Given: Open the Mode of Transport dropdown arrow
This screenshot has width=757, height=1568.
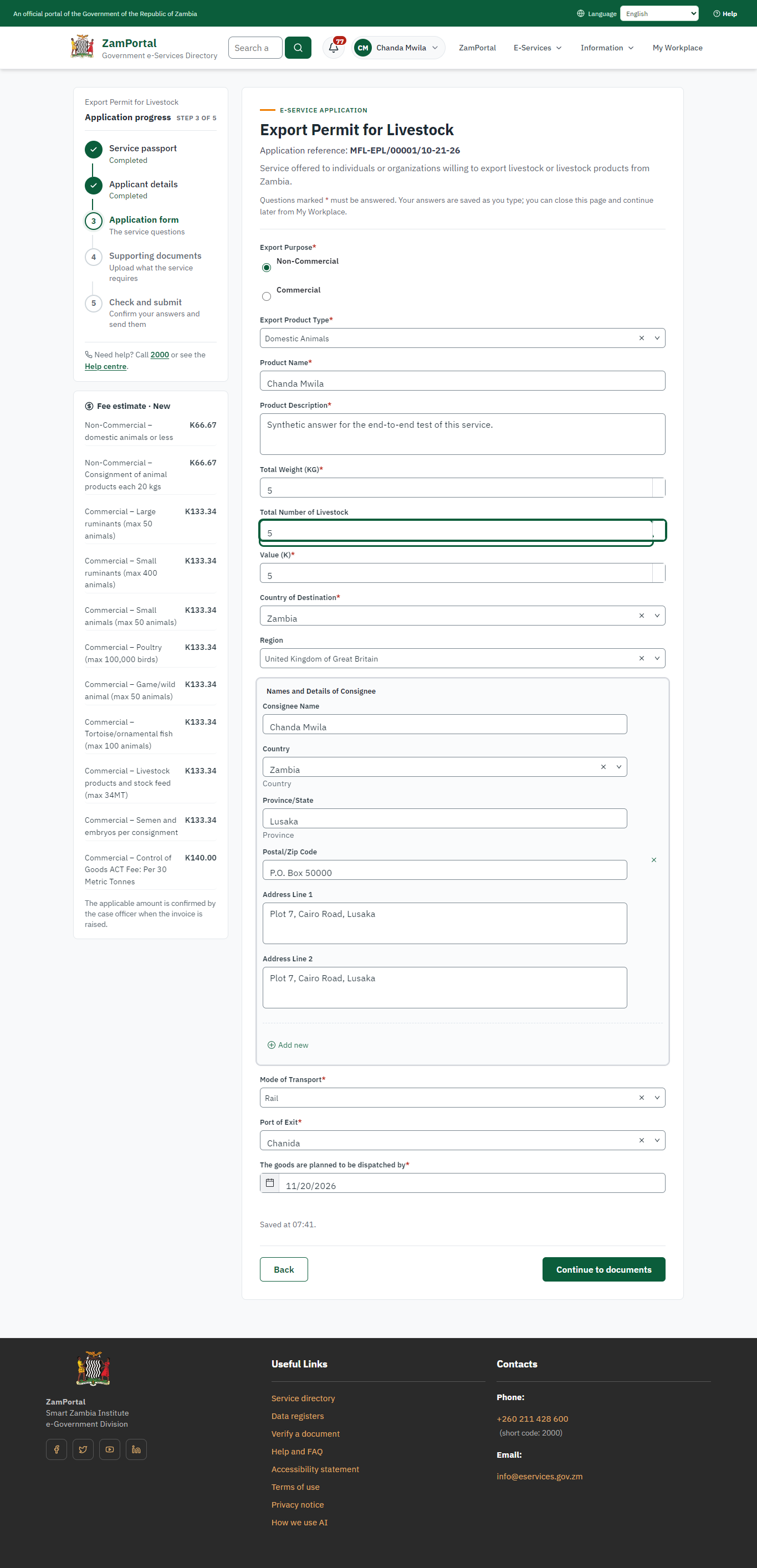Looking at the screenshot, I should point(657,1098).
